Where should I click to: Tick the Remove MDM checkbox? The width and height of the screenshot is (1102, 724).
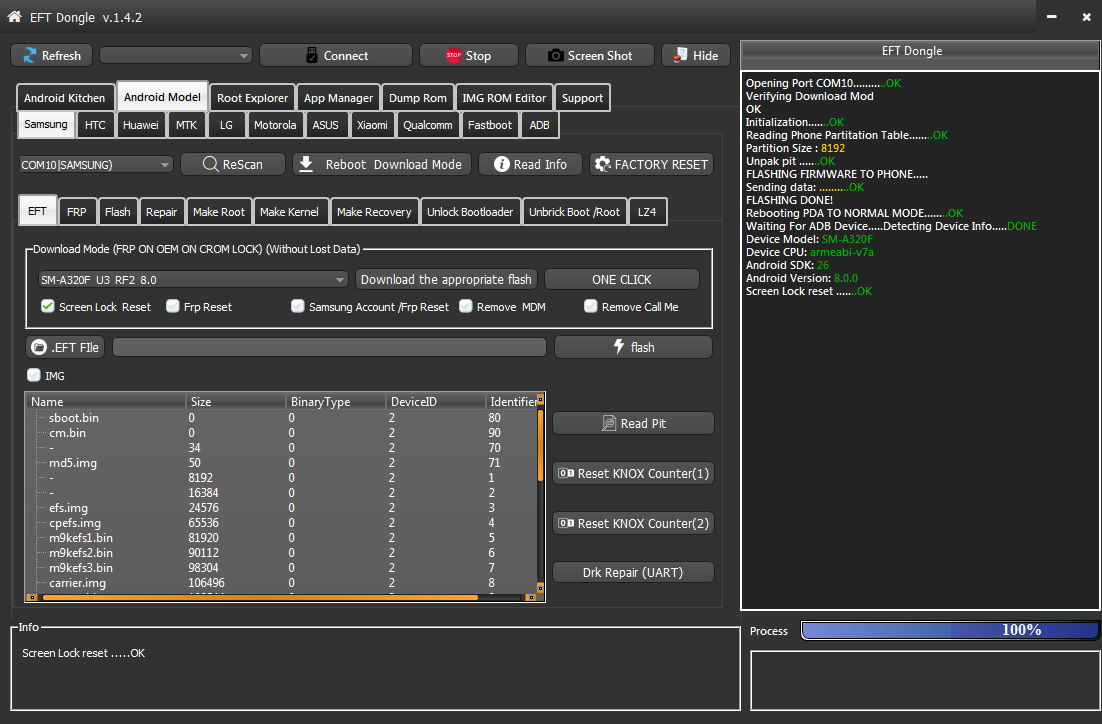466,306
